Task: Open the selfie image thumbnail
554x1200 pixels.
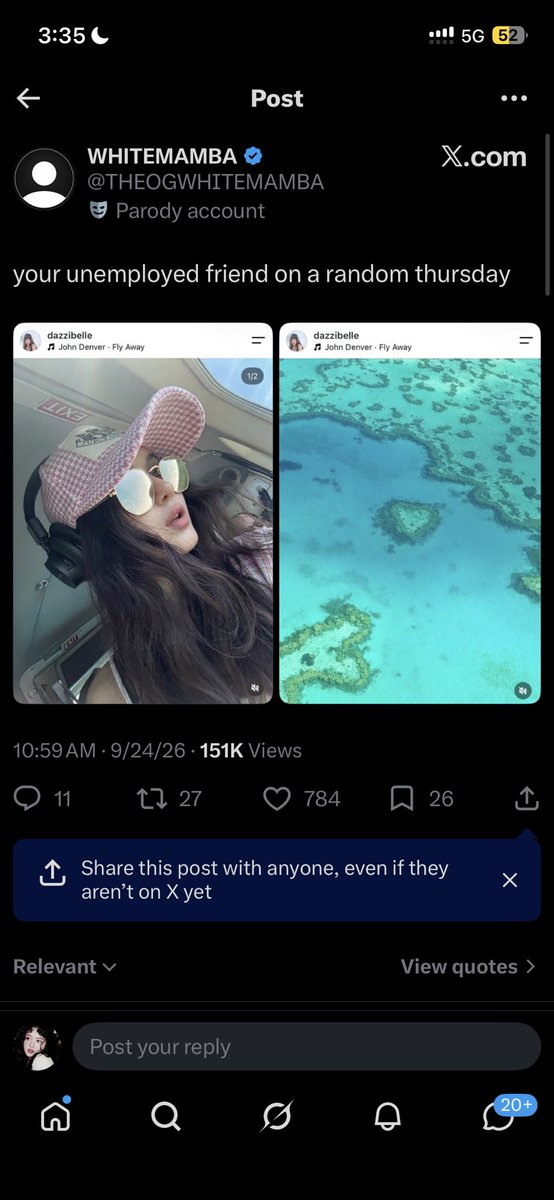Action: tap(143, 514)
